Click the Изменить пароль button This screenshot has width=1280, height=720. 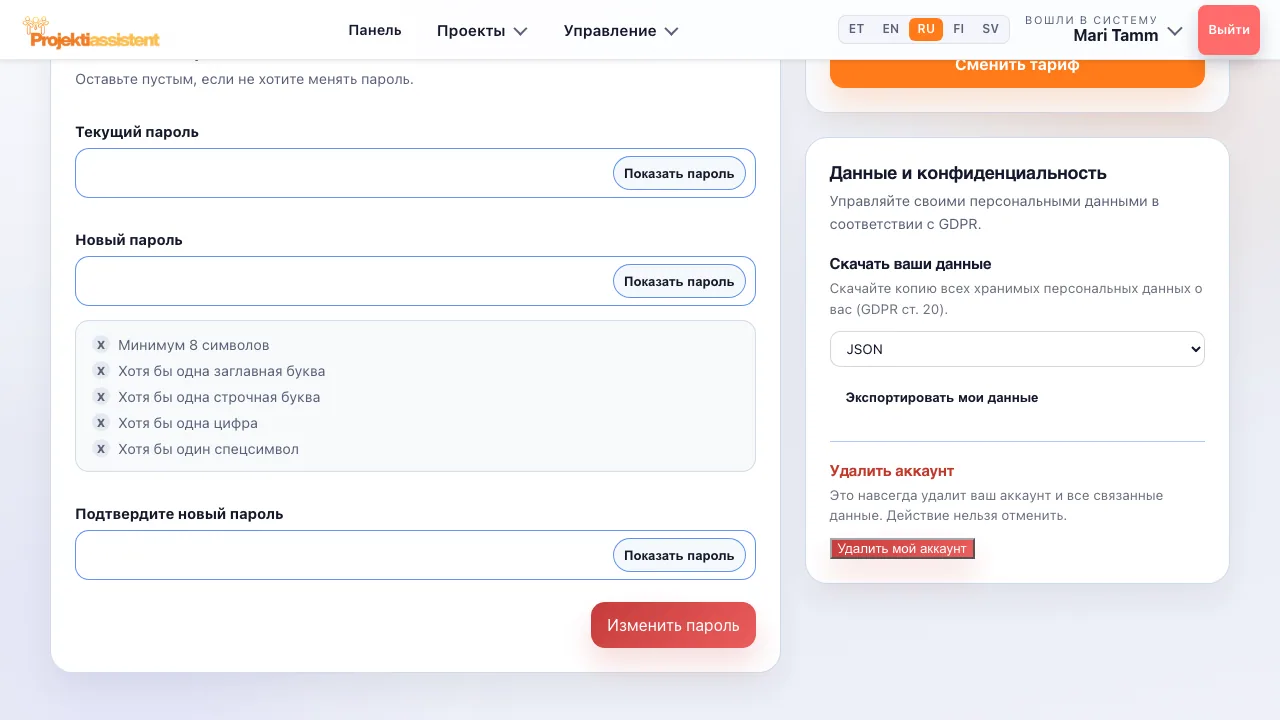coord(673,625)
